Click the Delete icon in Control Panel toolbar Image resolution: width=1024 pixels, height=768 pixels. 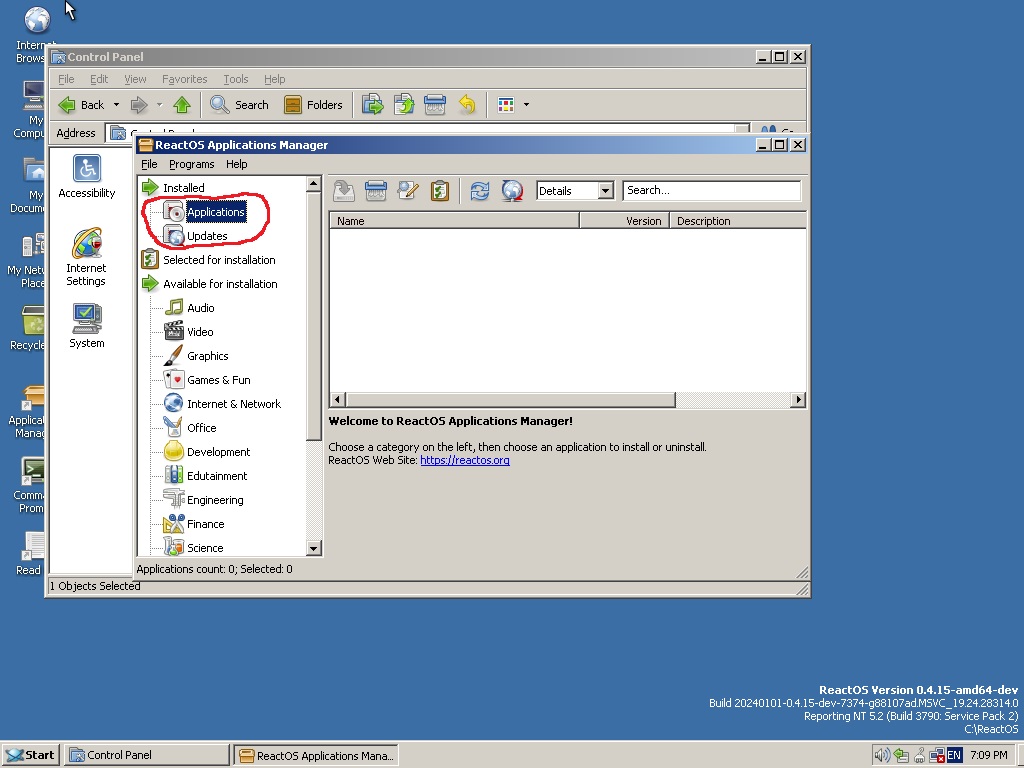point(435,105)
